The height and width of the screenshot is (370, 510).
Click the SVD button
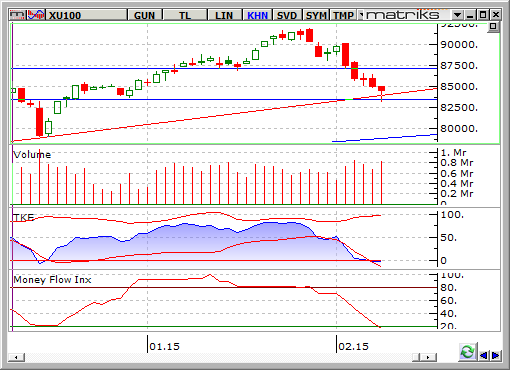[287, 15]
